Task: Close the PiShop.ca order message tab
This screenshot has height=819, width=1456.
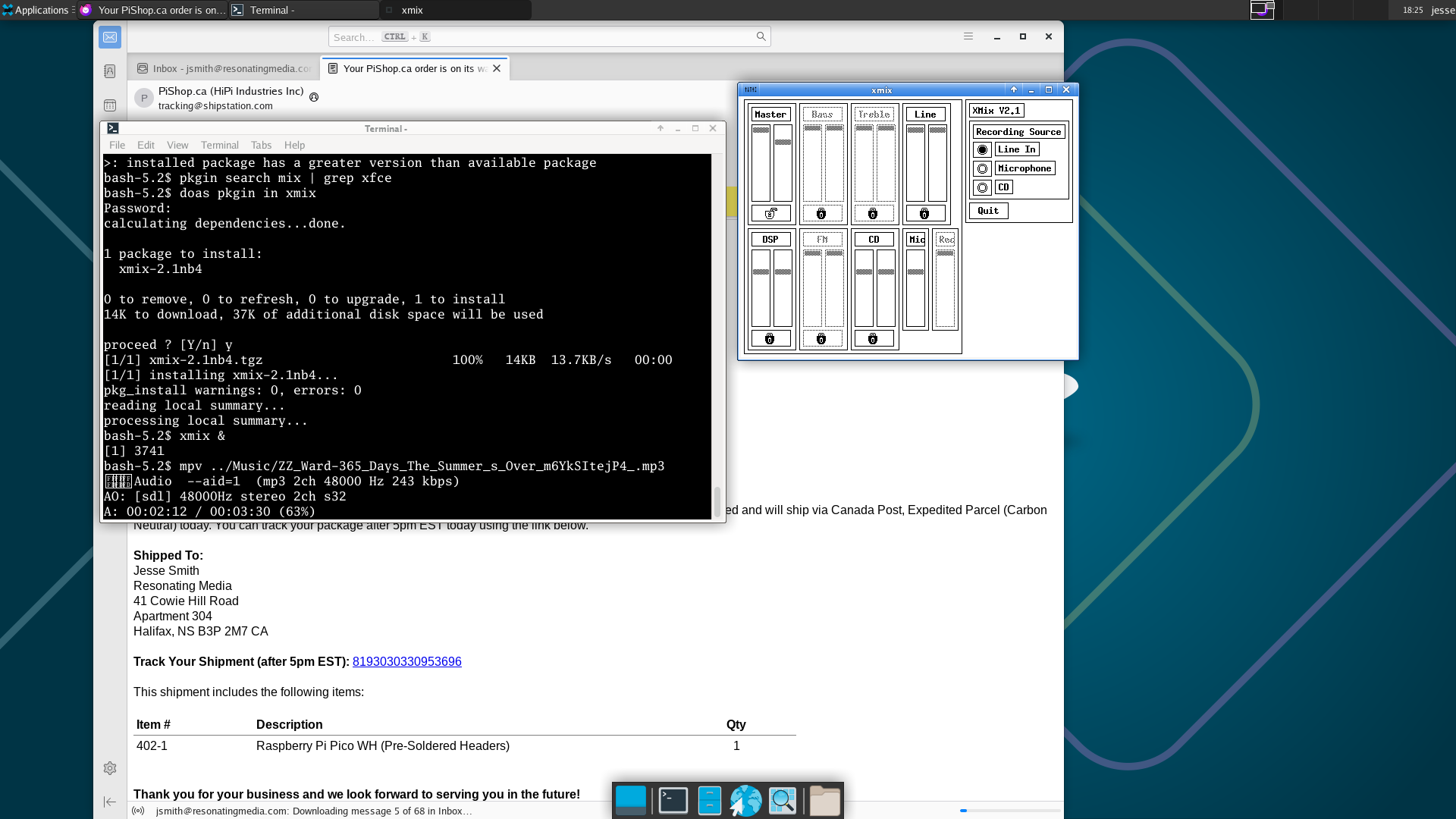Action: [497, 68]
